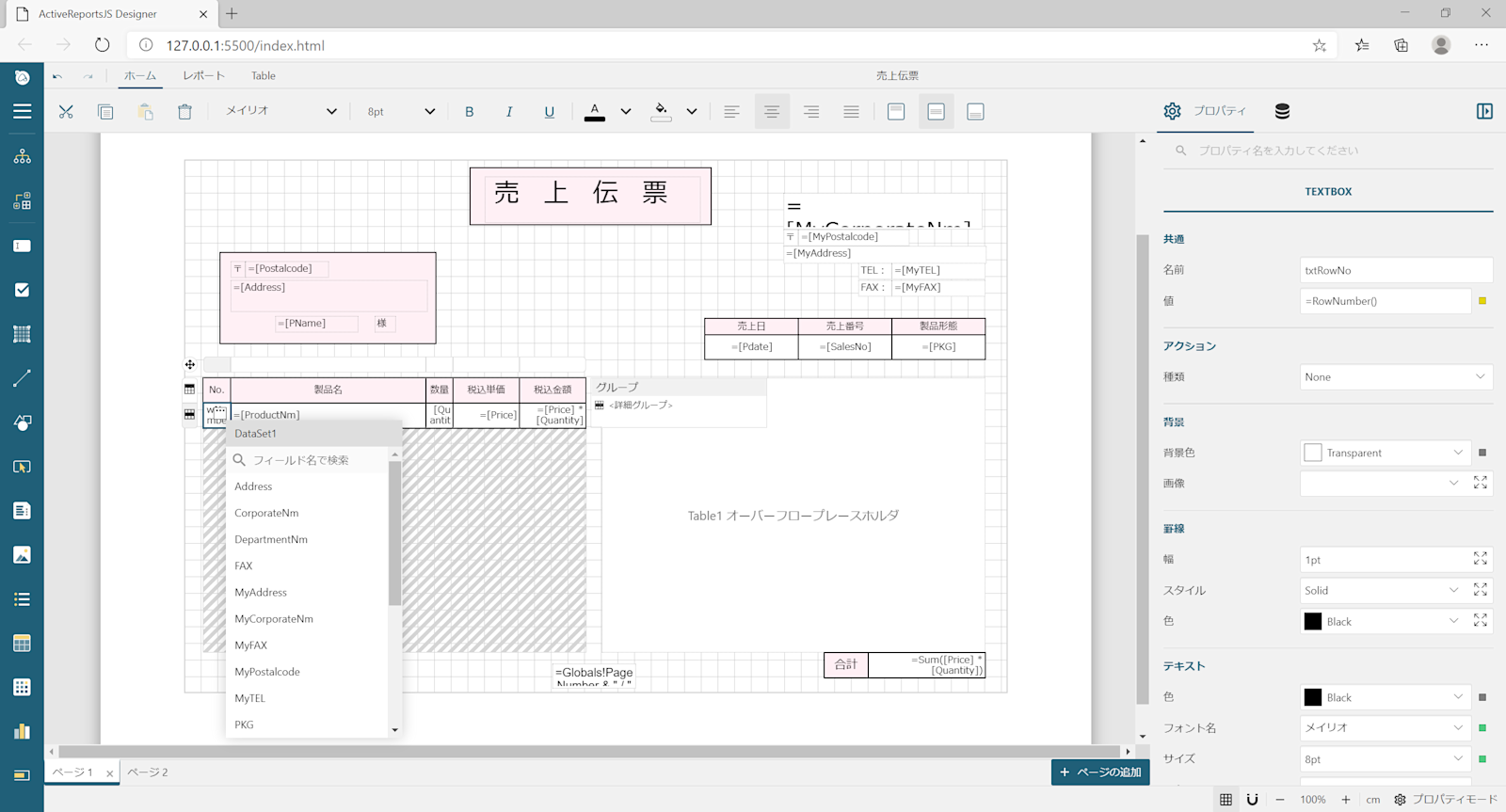Image resolution: width=1506 pixels, height=812 pixels.
Task: Select the ホーム tab
Action: pyautogui.click(x=140, y=76)
